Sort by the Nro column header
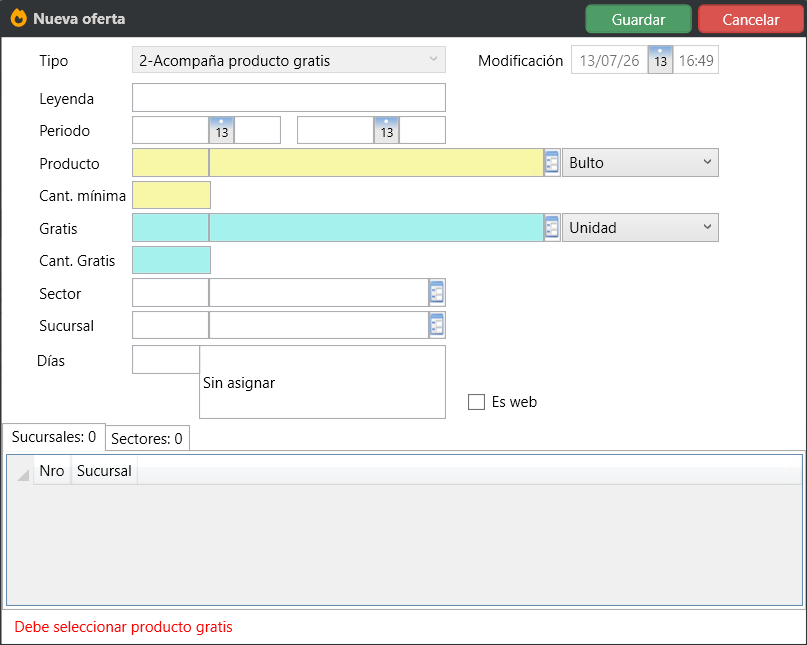The width and height of the screenshot is (807, 645). pos(52,471)
